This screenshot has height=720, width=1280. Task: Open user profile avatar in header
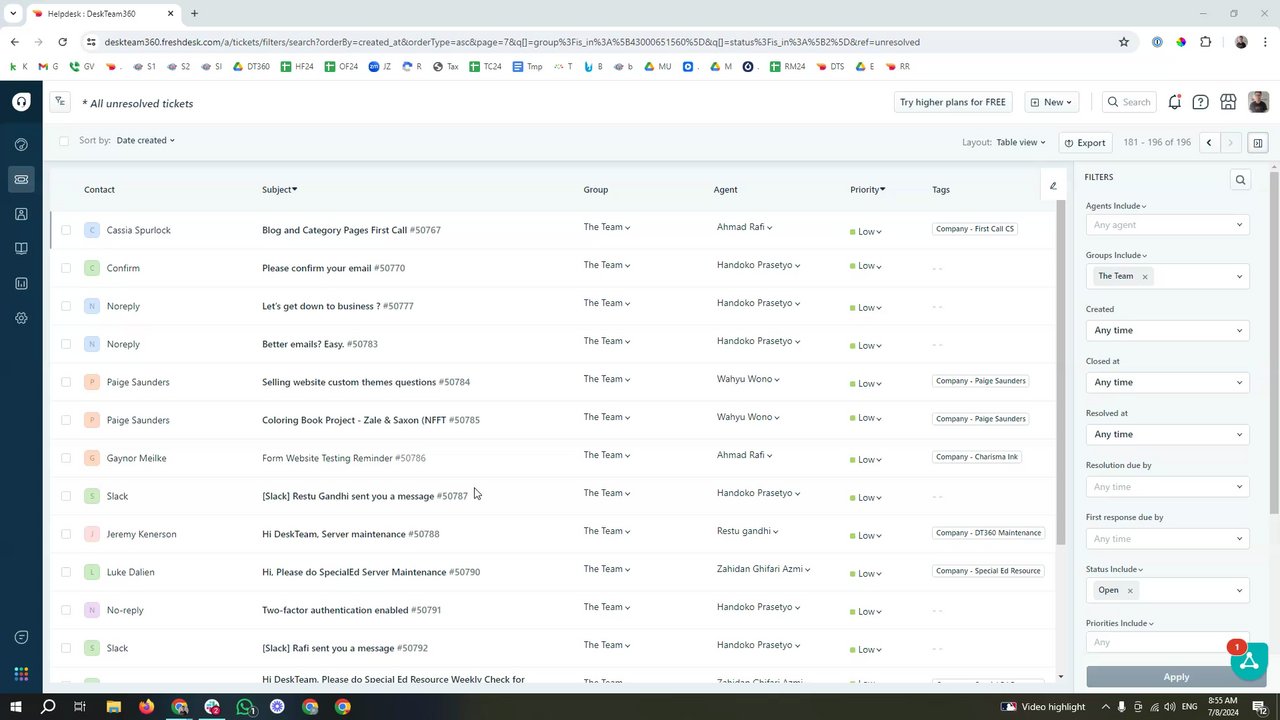pos(1258,102)
